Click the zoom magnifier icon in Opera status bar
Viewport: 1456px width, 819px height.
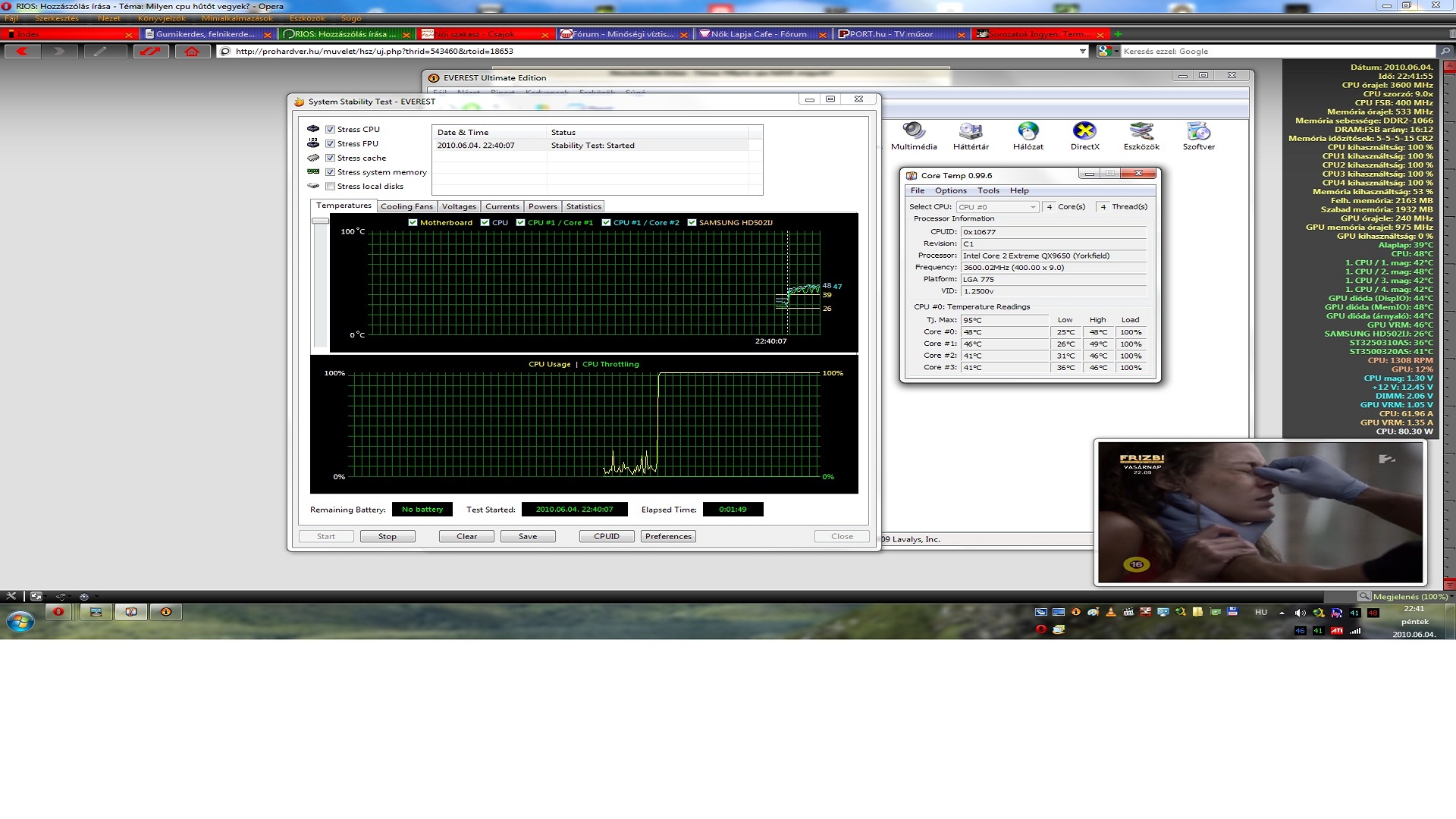1364,597
